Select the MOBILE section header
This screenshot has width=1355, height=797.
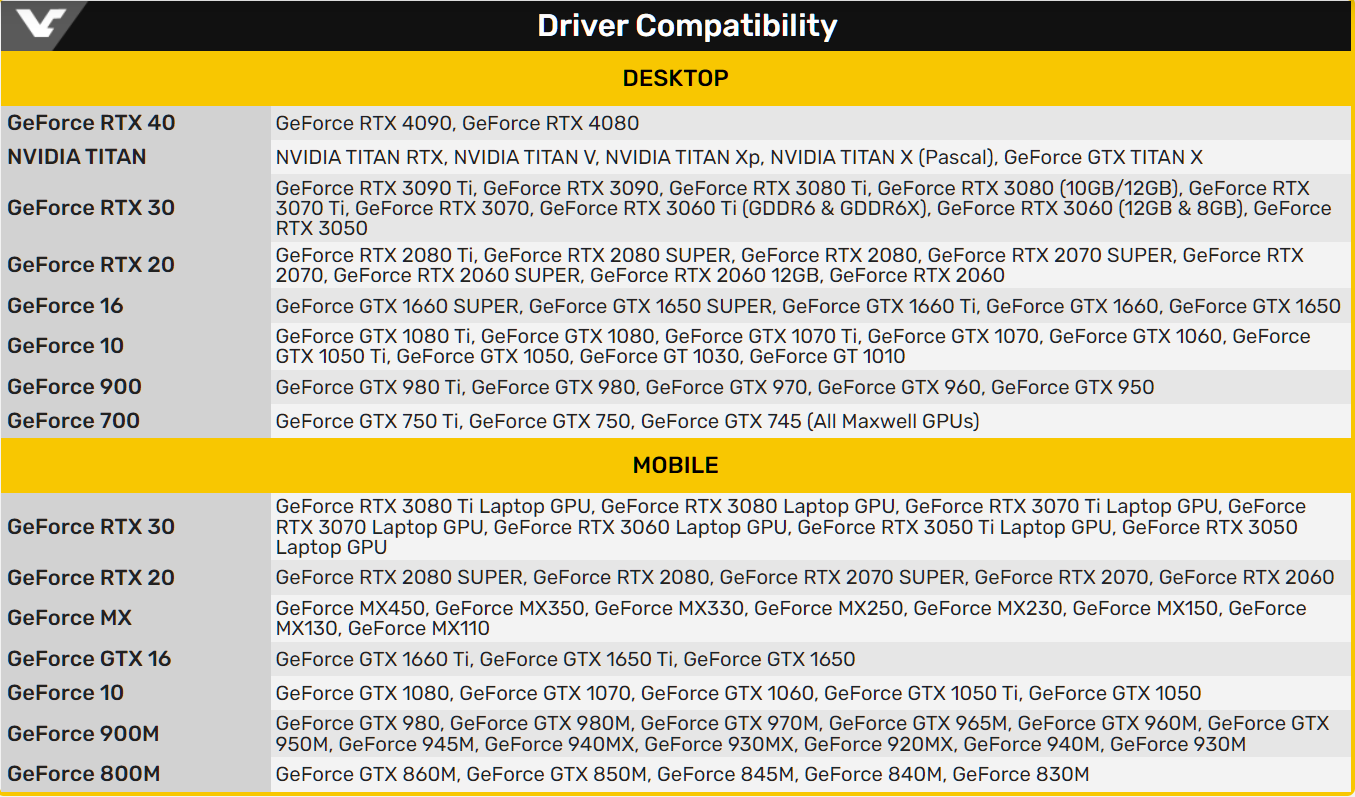coord(676,466)
